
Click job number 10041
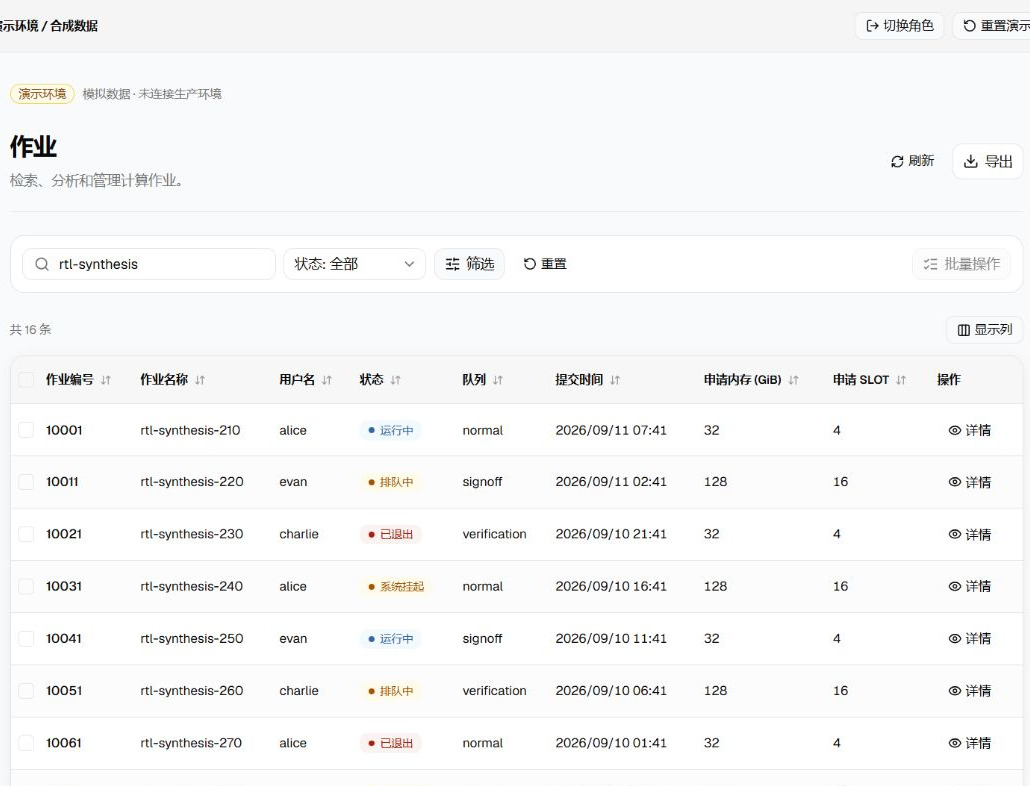(x=64, y=638)
